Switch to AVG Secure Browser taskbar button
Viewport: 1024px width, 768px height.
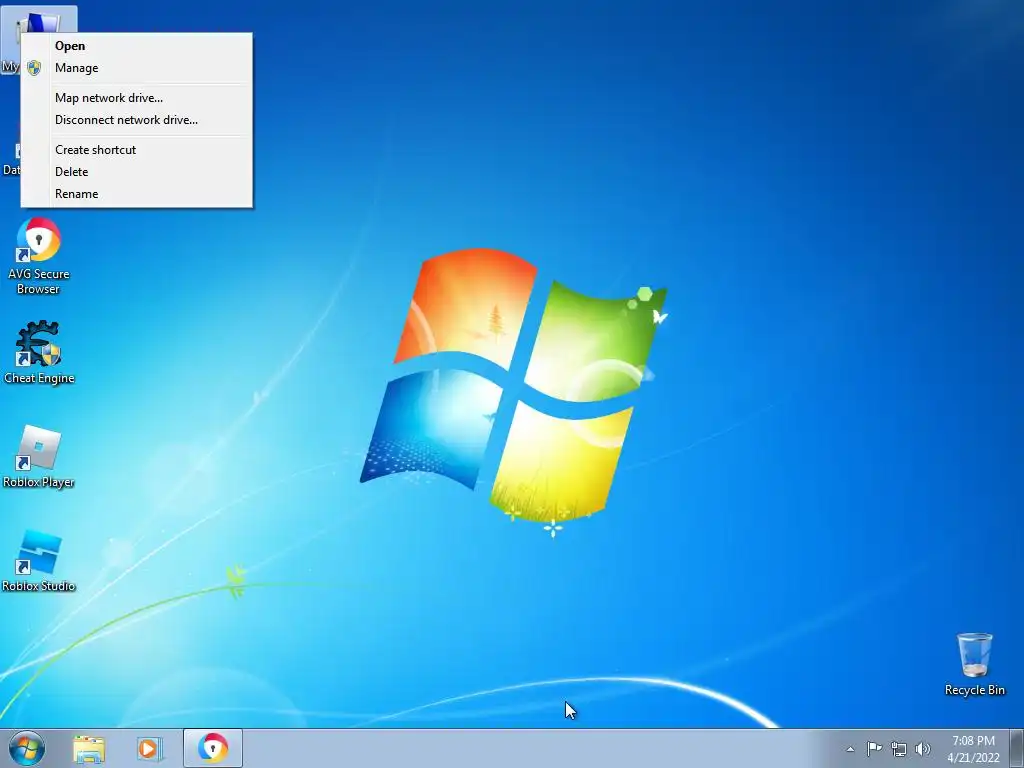tap(213, 748)
